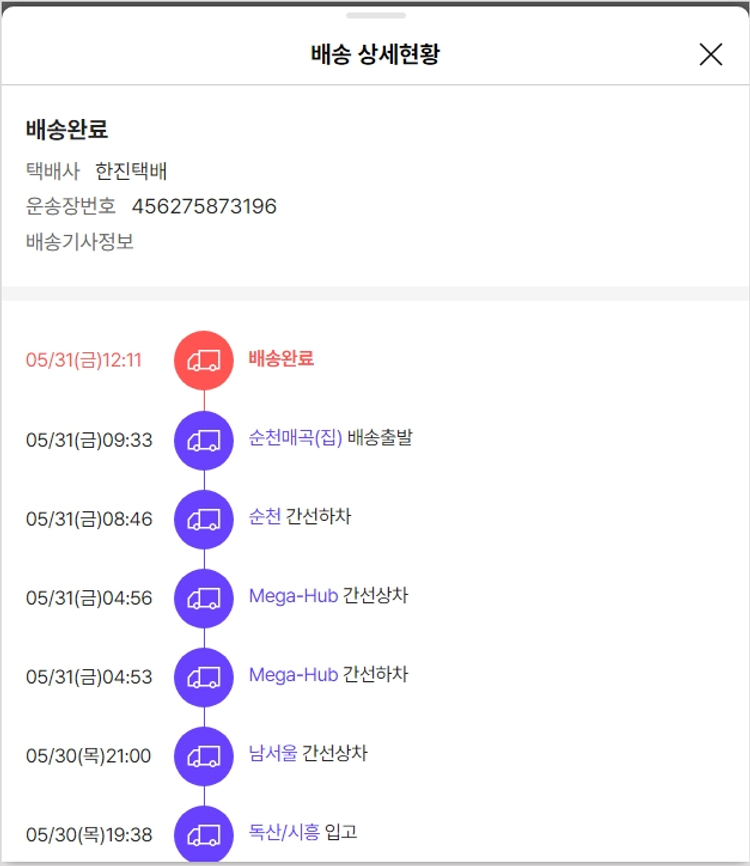This screenshot has height=866, width=750.
Task: Open the 독산/시흥 location link
Action: pyautogui.click(x=285, y=832)
